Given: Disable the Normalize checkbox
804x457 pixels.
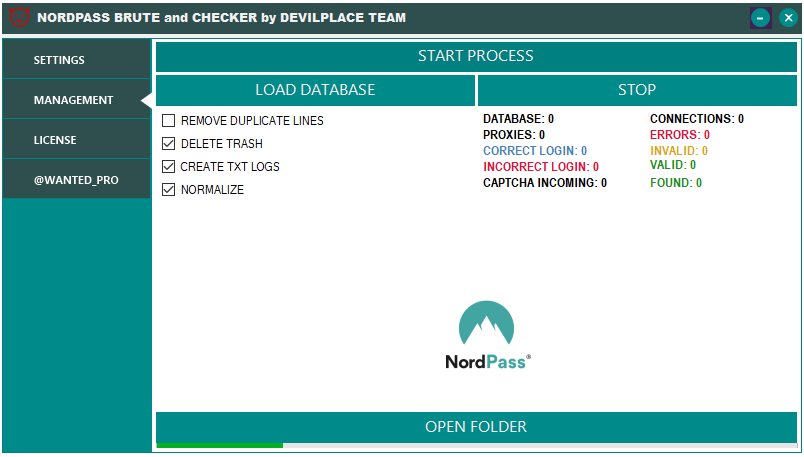Looking at the screenshot, I should click(168, 189).
